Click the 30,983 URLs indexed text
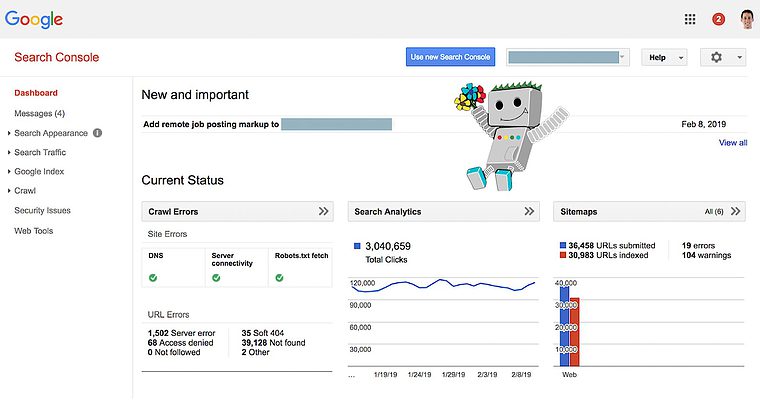This screenshot has height=400, width=760. click(x=608, y=255)
